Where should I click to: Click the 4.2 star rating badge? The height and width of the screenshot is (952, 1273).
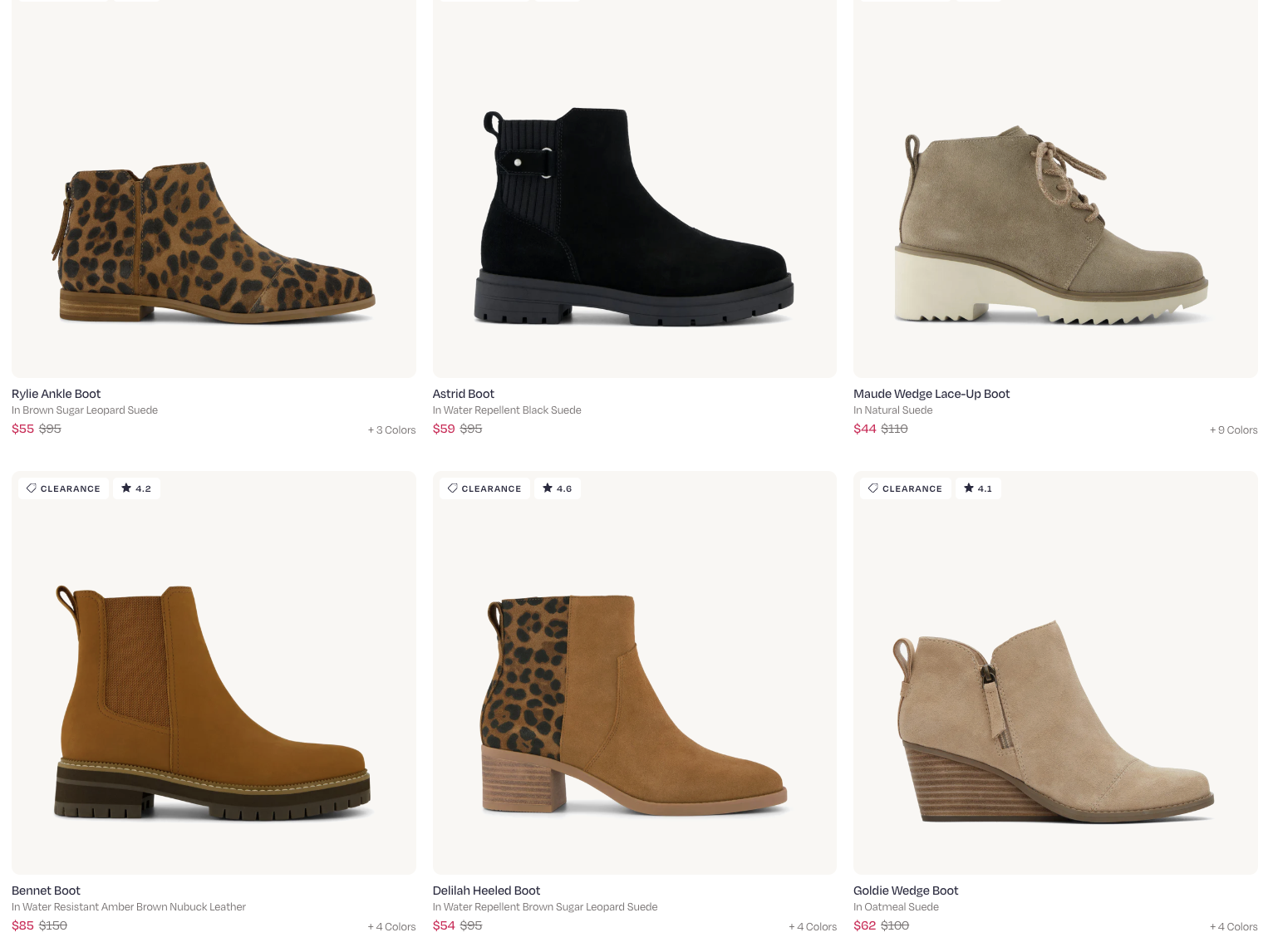coord(136,488)
